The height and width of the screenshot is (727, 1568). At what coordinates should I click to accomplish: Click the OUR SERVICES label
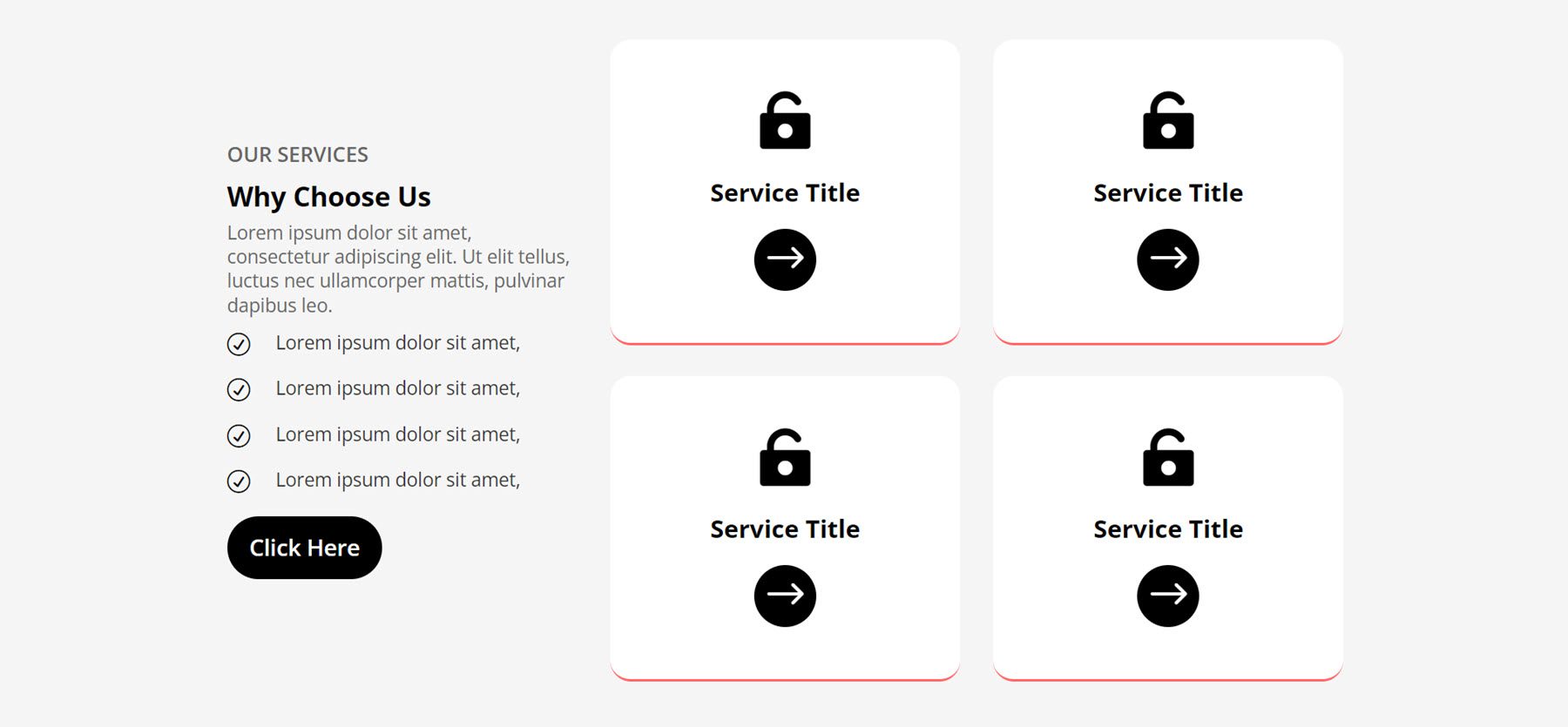pos(298,155)
